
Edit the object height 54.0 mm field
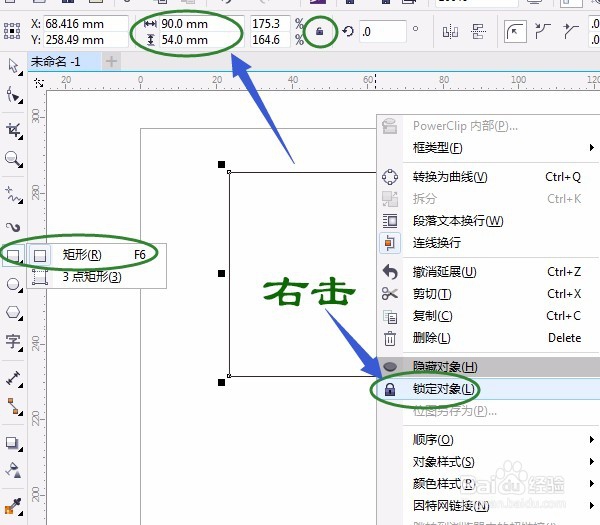point(201,40)
